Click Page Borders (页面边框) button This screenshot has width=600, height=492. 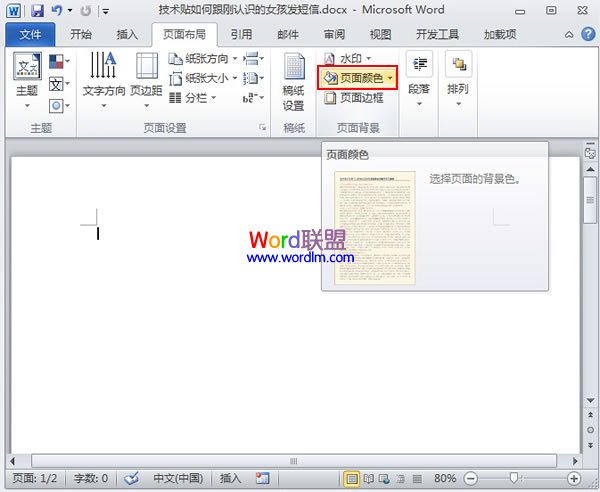[x=353, y=98]
